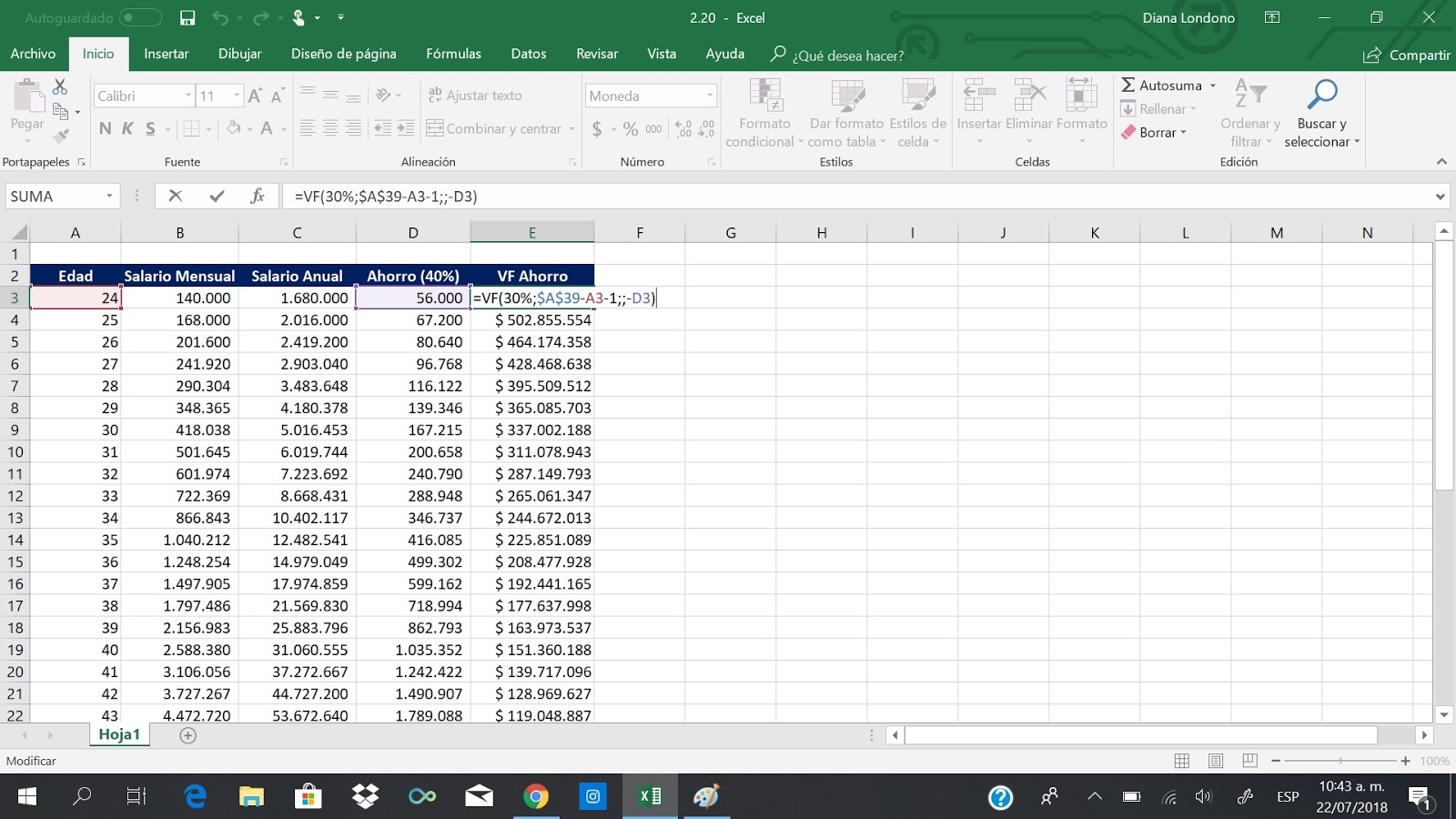Image resolution: width=1456 pixels, height=819 pixels.
Task: Open the font size dropdown
Action: (x=235, y=95)
